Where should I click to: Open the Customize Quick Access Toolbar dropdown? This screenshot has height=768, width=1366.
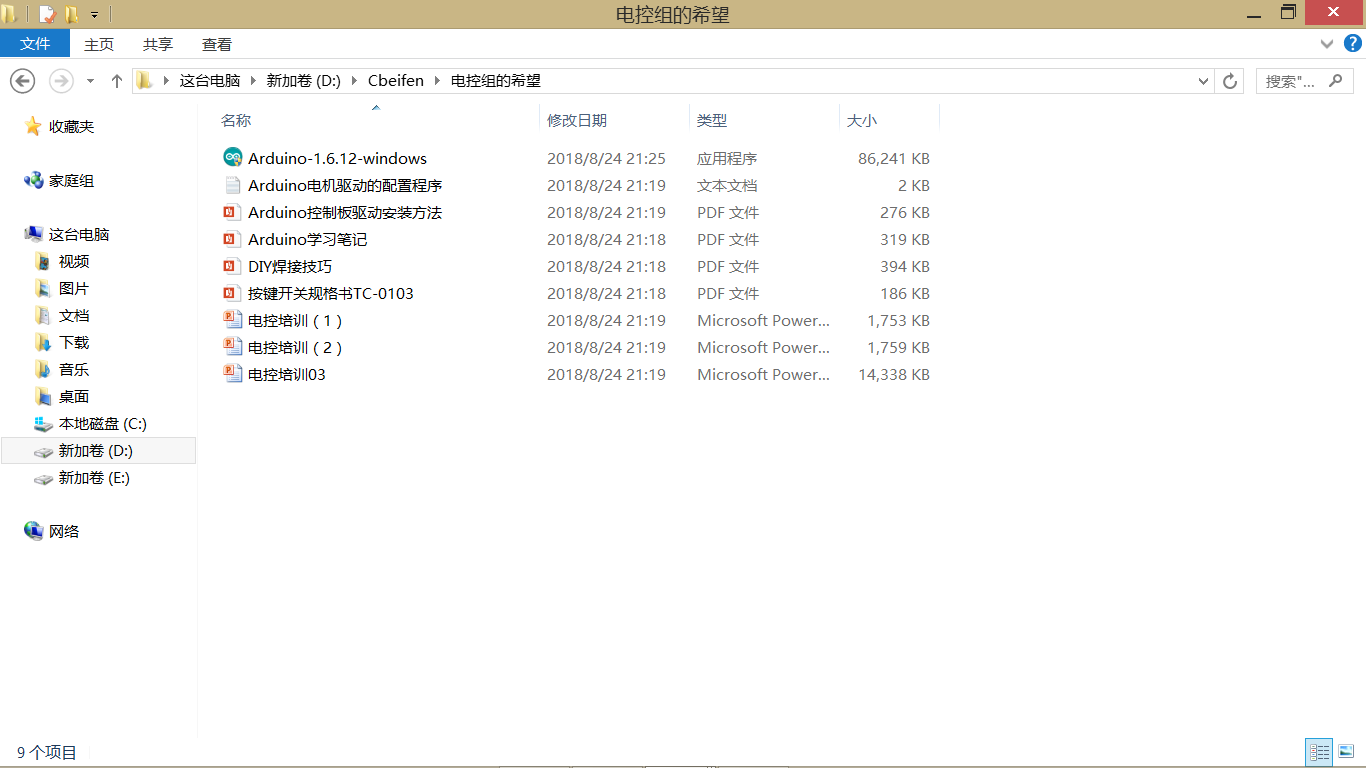(x=95, y=15)
